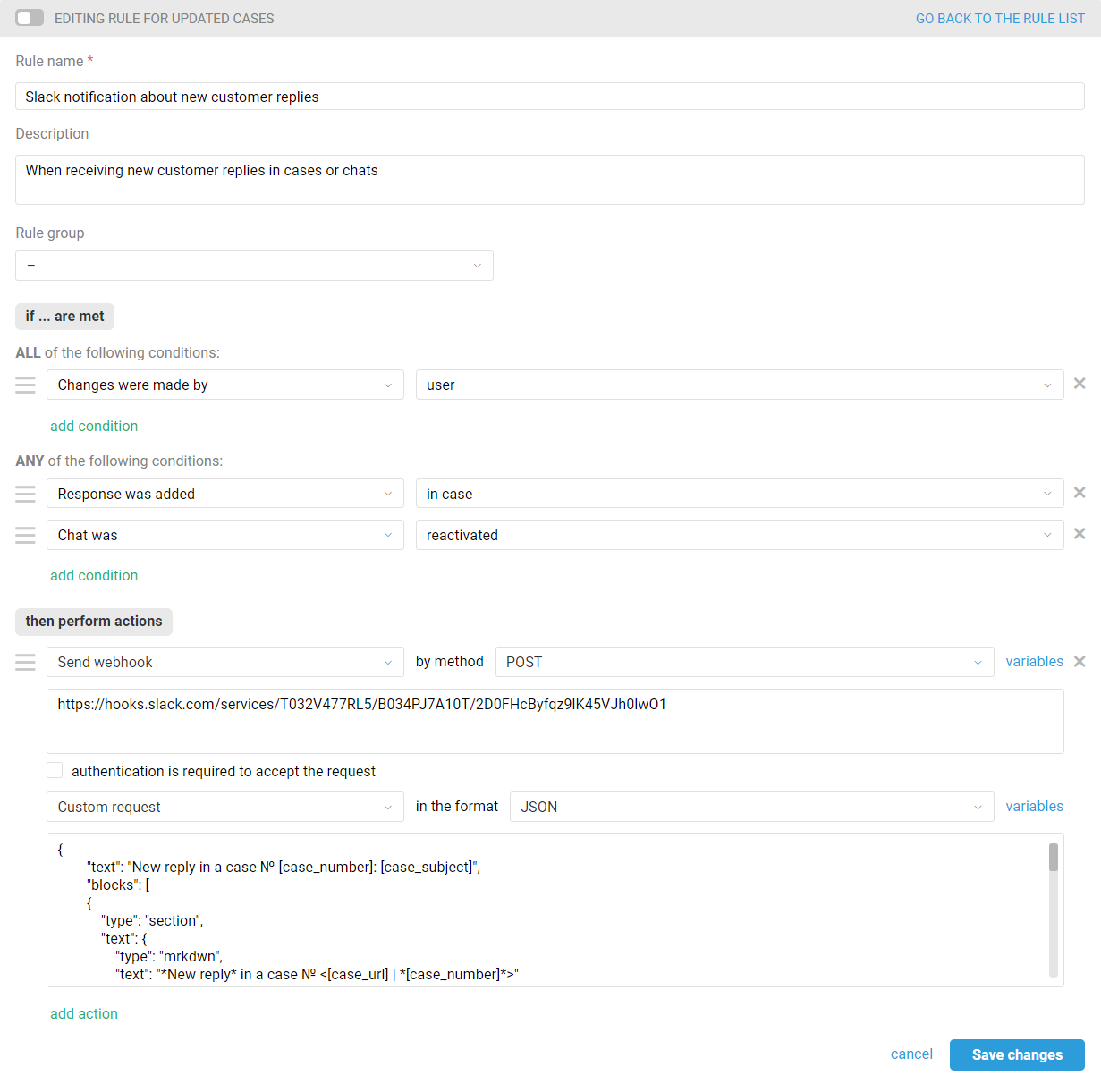Click 'add condition' under ANY conditions

point(94,575)
